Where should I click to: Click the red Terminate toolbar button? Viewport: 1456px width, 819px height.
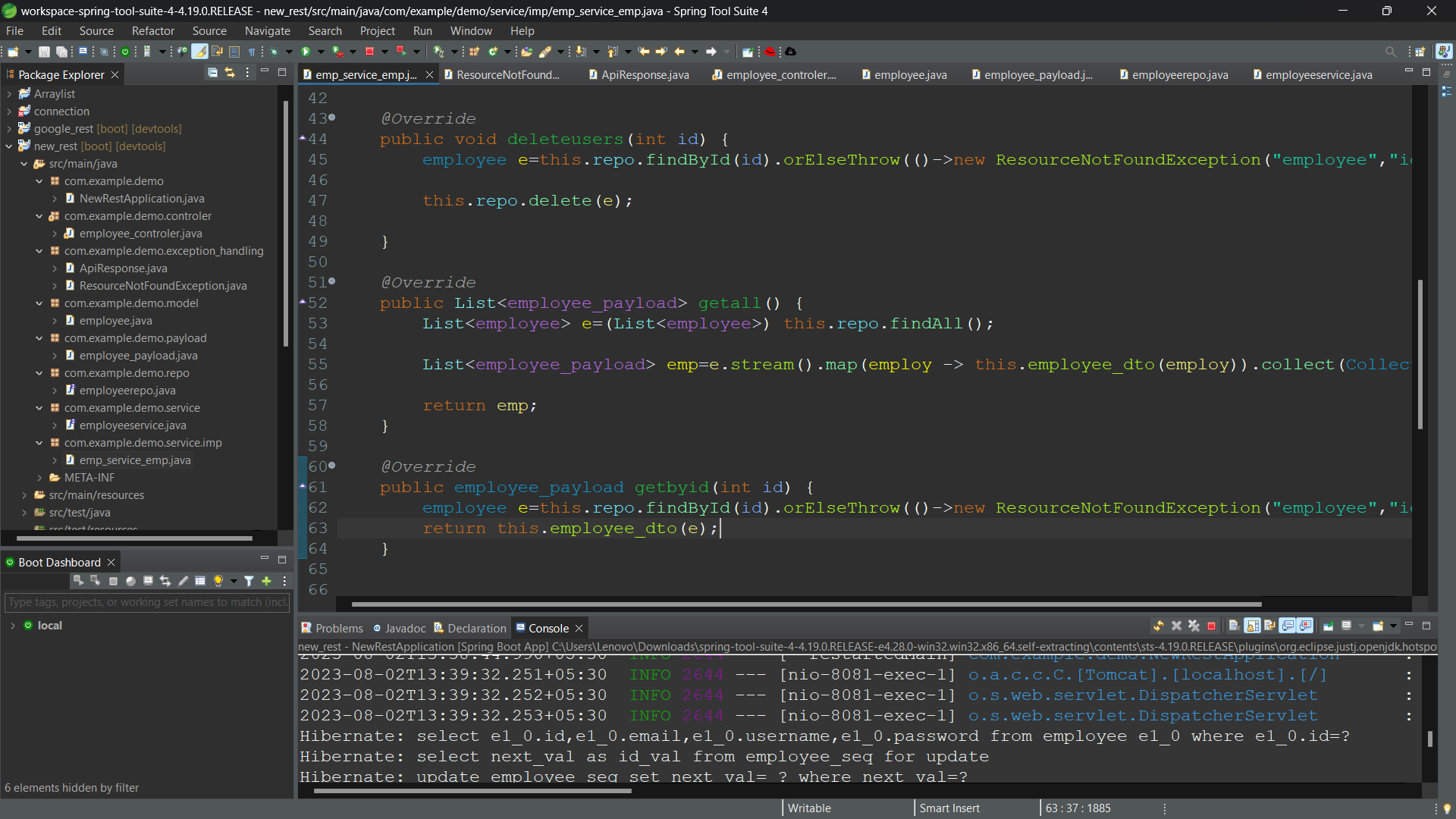pyautogui.click(x=369, y=52)
